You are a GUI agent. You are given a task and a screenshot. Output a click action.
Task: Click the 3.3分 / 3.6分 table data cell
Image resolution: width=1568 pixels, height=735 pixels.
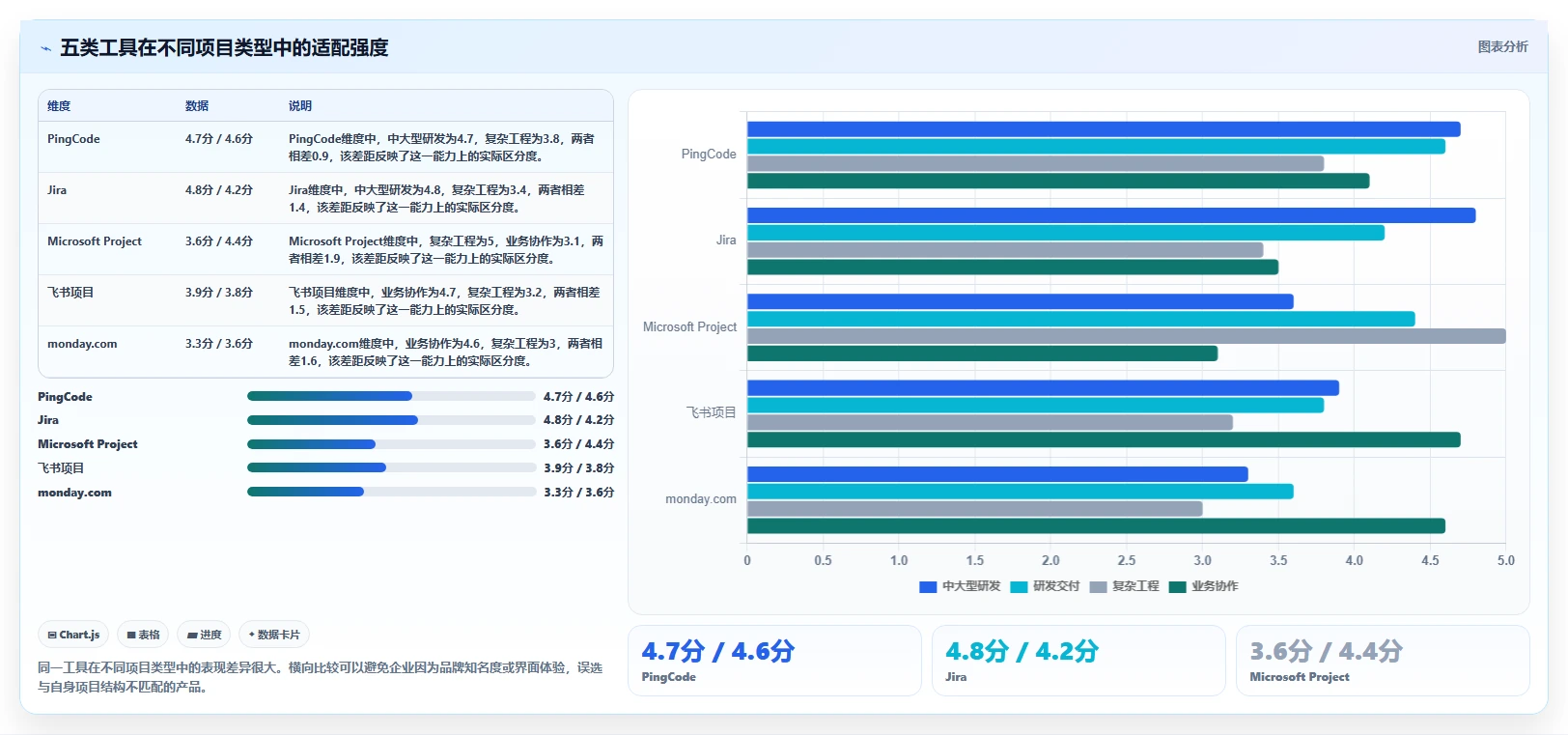pos(219,344)
